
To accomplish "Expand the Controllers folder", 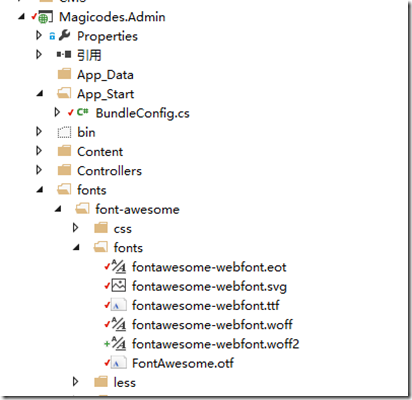I will pos(39,170).
